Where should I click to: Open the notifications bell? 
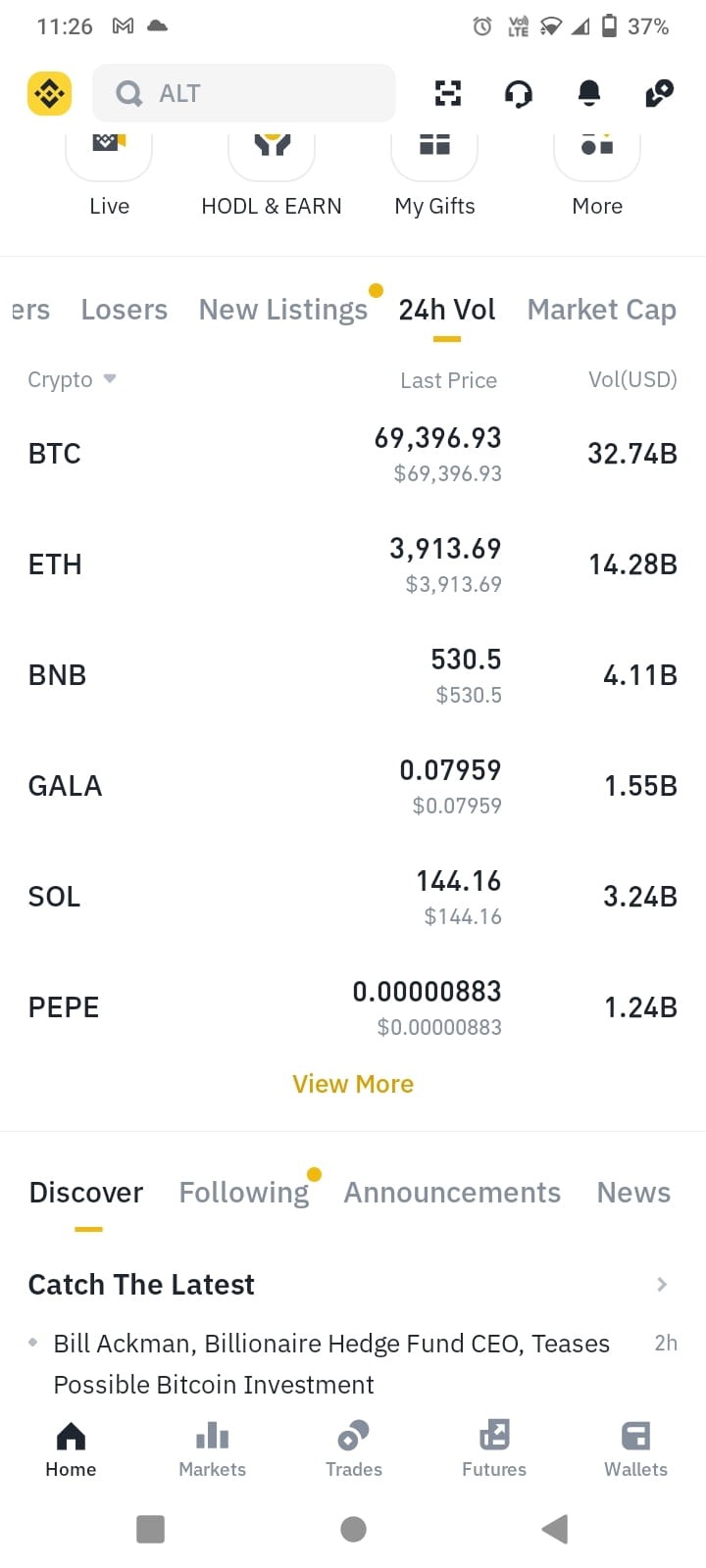[x=589, y=93]
